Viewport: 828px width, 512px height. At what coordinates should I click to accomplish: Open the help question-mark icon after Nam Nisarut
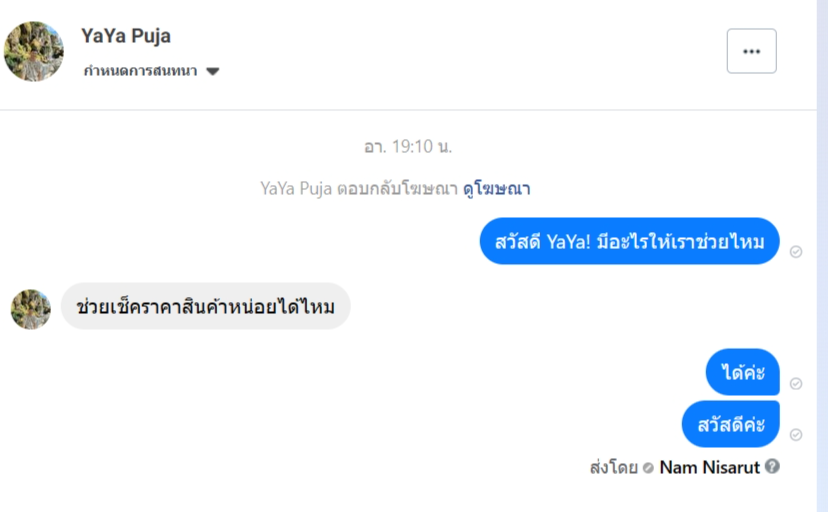coord(772,466)
